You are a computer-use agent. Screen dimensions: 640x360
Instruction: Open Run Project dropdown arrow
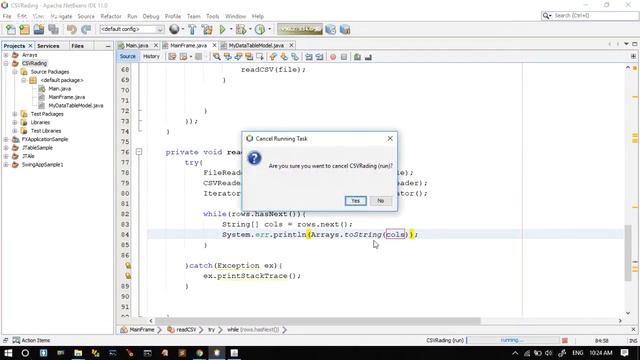(x=231, y=29)
